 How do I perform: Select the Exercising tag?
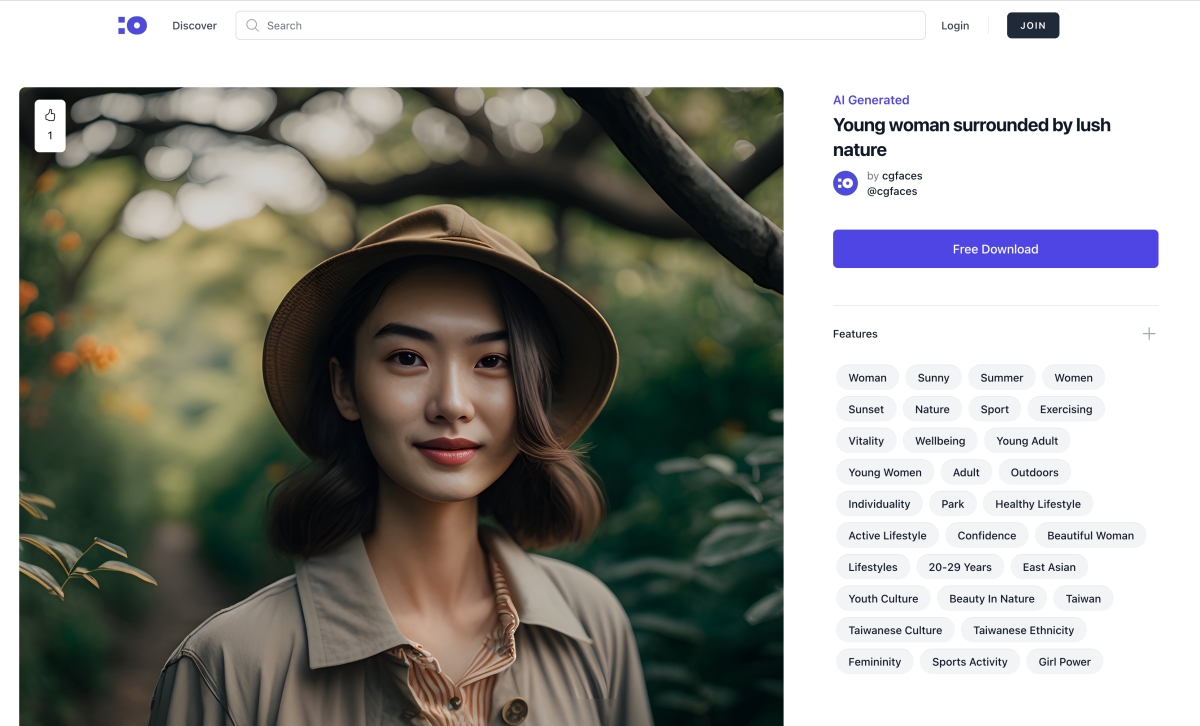pos(1066,409)
